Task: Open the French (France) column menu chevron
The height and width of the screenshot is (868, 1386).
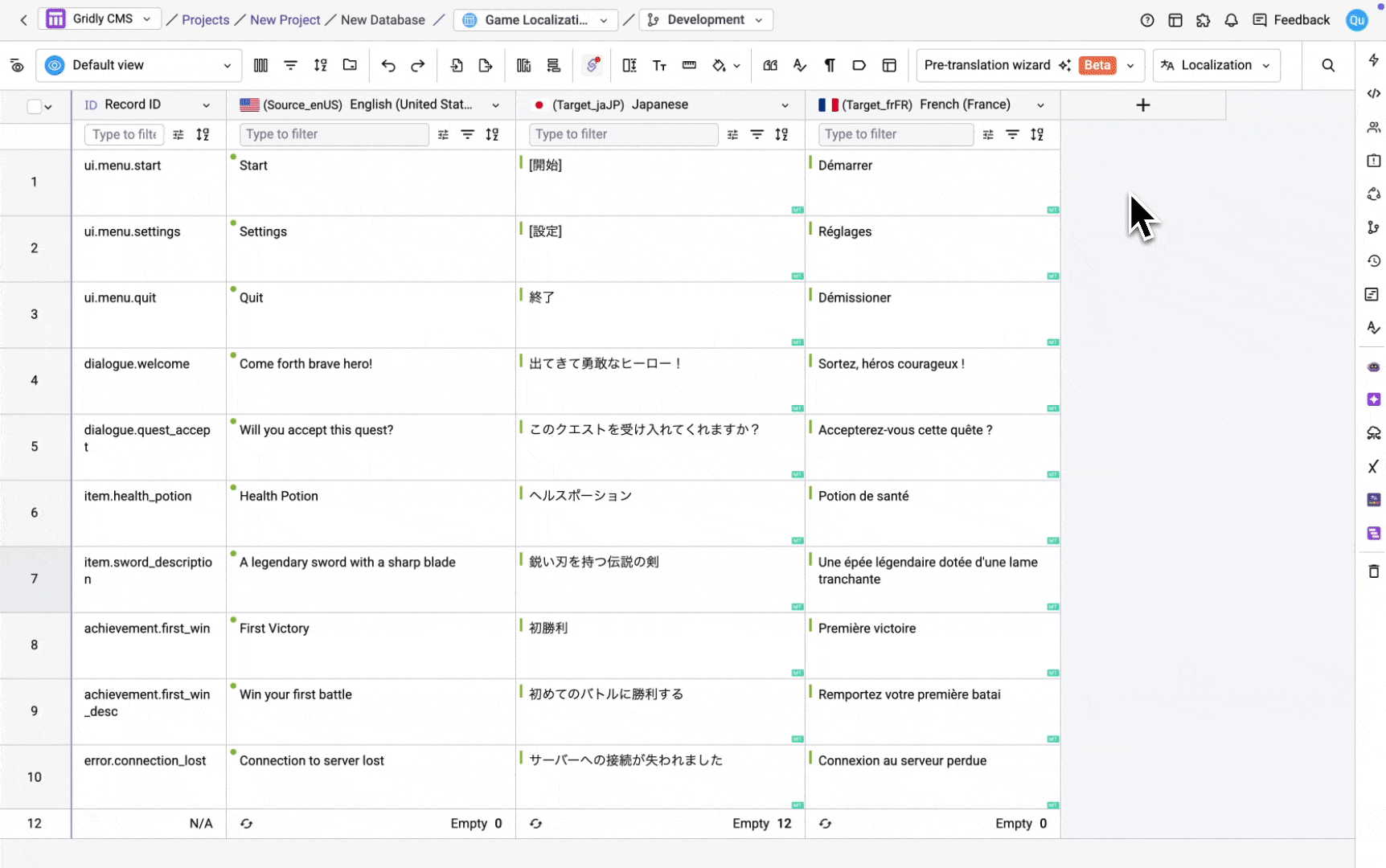Action: 1040,105
